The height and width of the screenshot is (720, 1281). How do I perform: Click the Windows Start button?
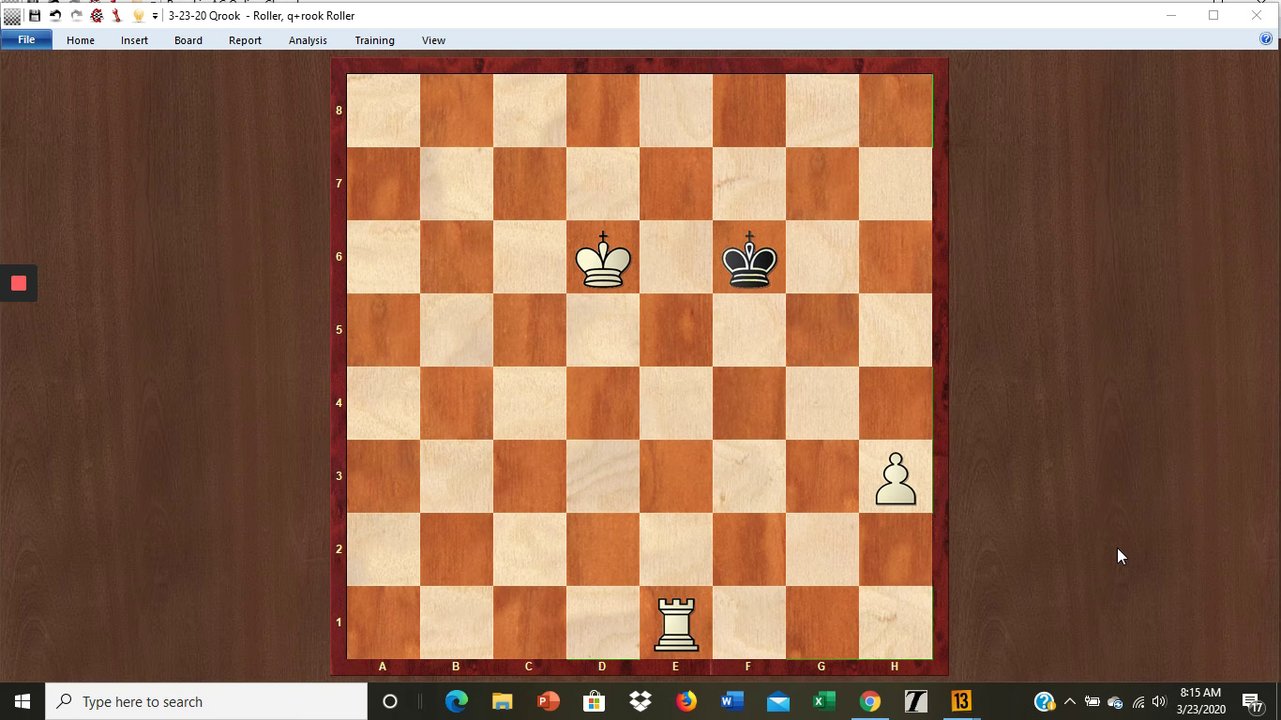point(22,702)
